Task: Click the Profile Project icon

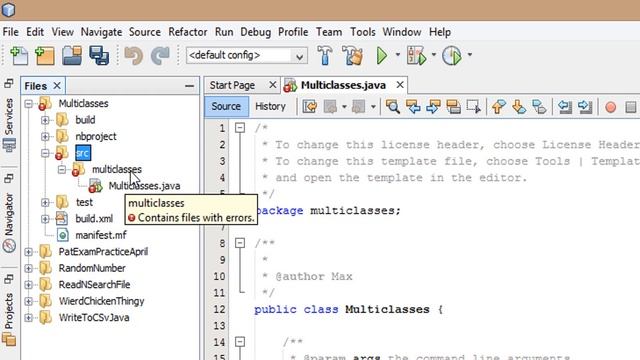Action: pos(452,56)
